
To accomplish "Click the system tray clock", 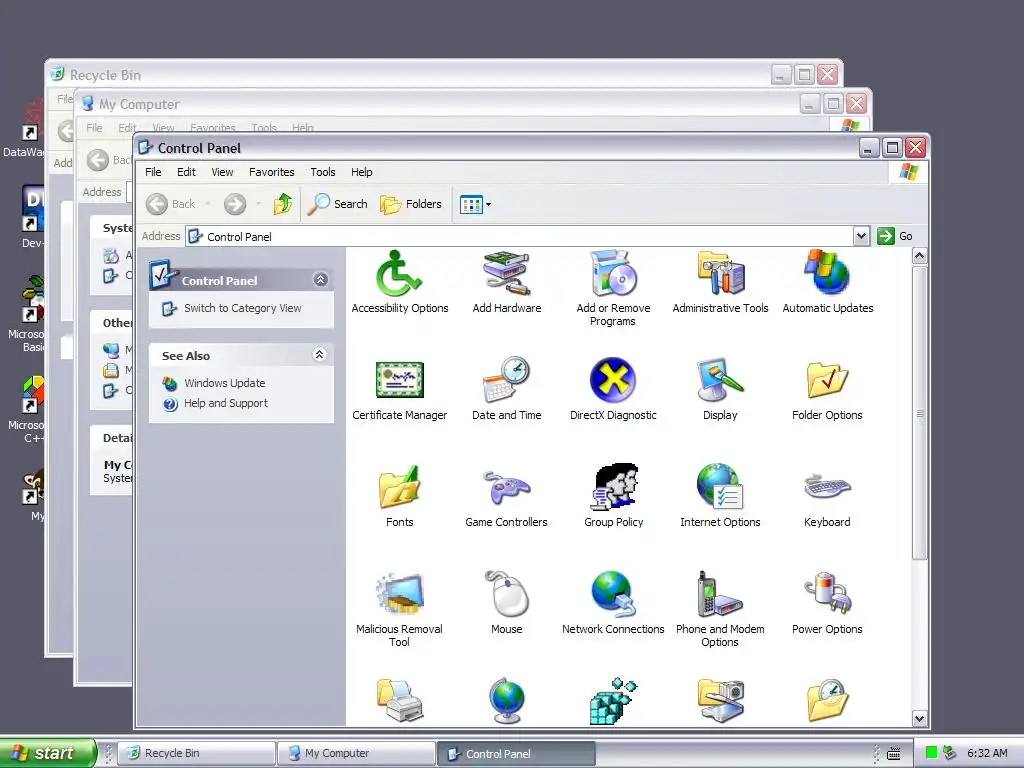I will pos(987,753).
